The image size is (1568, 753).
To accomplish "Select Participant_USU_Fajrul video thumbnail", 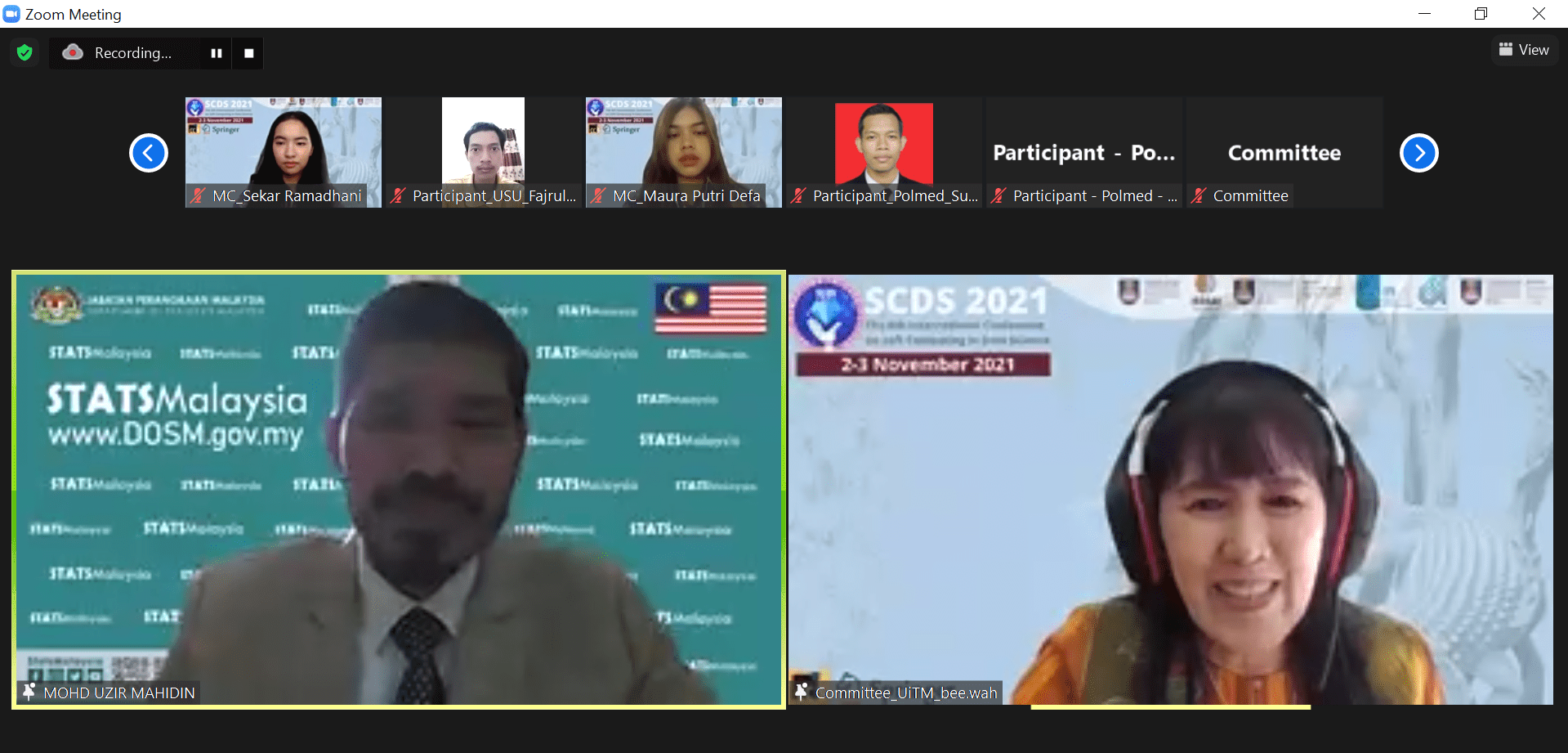I will click(483, 143).
